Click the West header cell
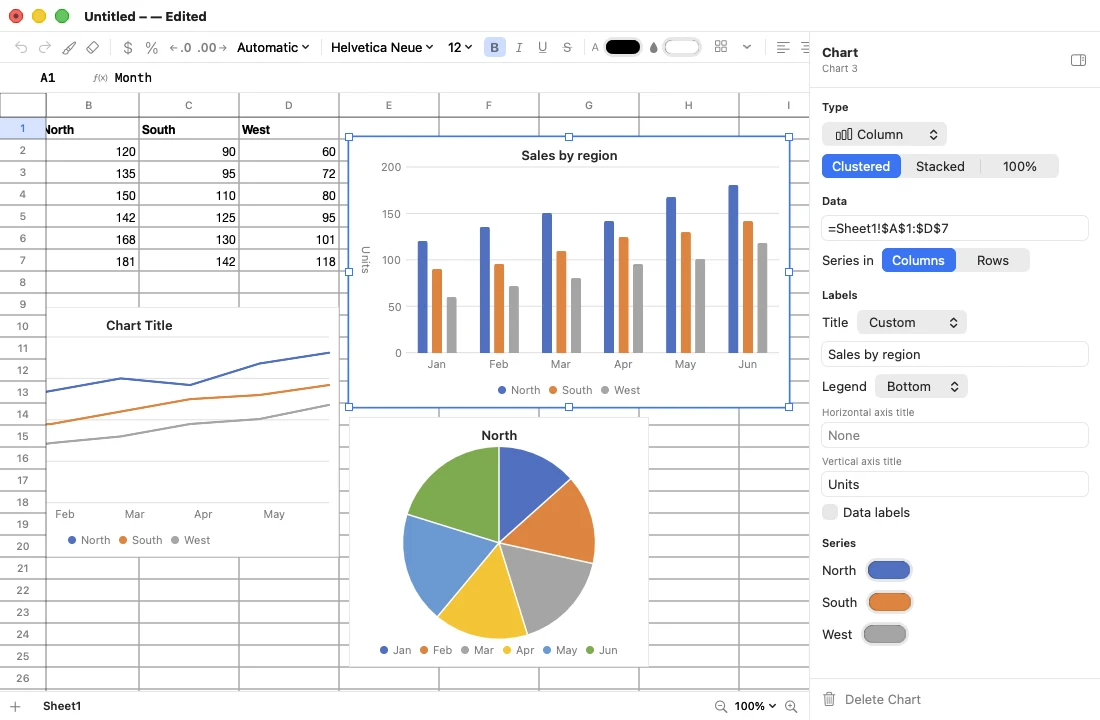Image resolution: width=1100 pixels, height=720 pixels. pyautogui.click(x=288, y=129)
